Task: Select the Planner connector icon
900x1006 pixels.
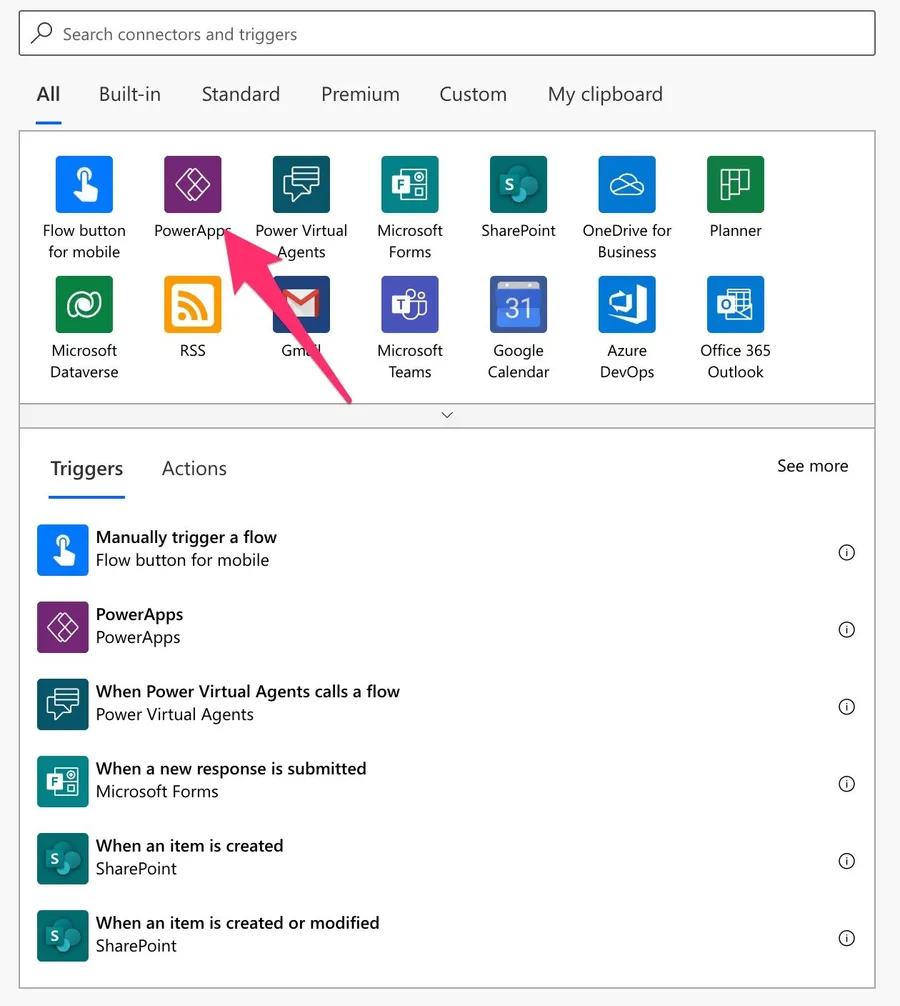Action: (735, 185)
